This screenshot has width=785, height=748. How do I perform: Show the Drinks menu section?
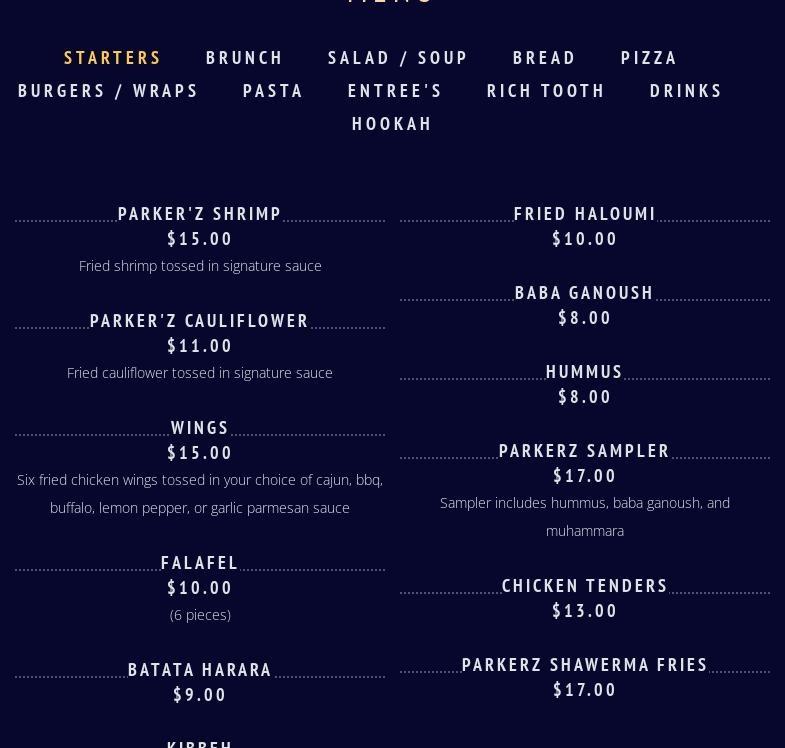(x=686, y=91)
